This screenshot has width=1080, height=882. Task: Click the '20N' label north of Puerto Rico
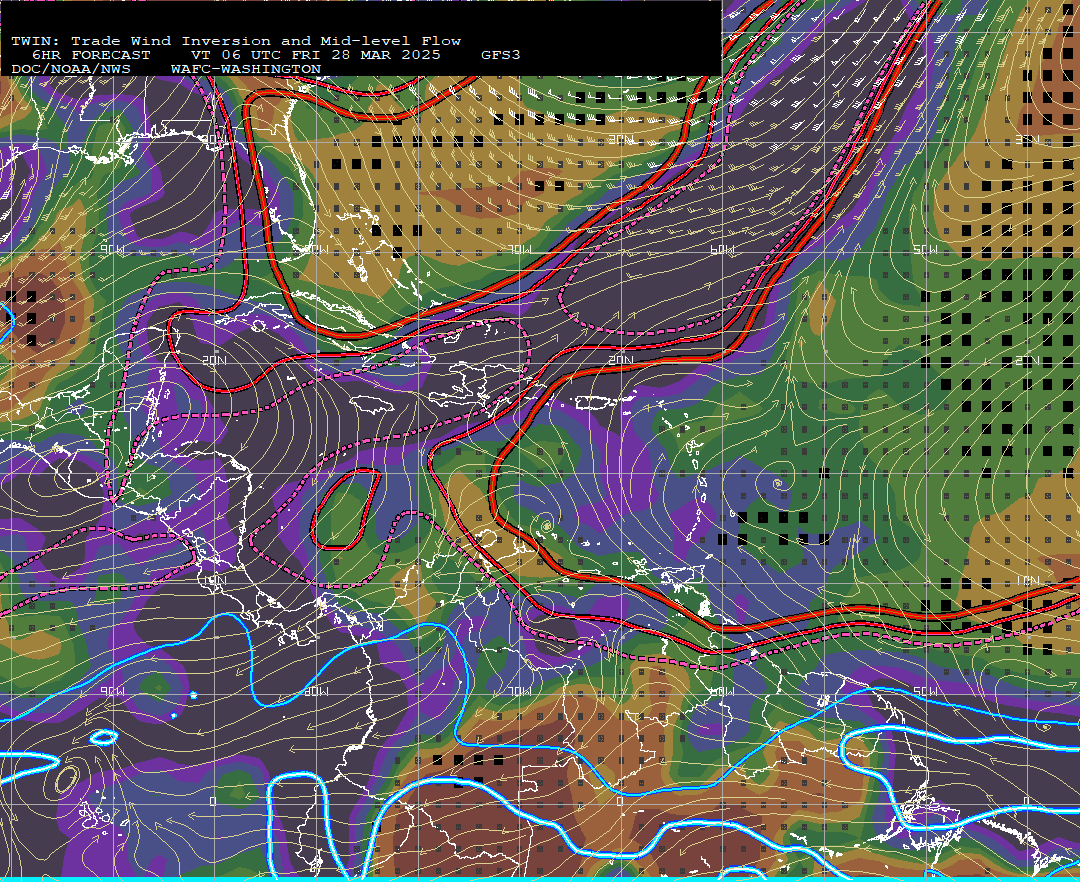(x=621, y=360)
